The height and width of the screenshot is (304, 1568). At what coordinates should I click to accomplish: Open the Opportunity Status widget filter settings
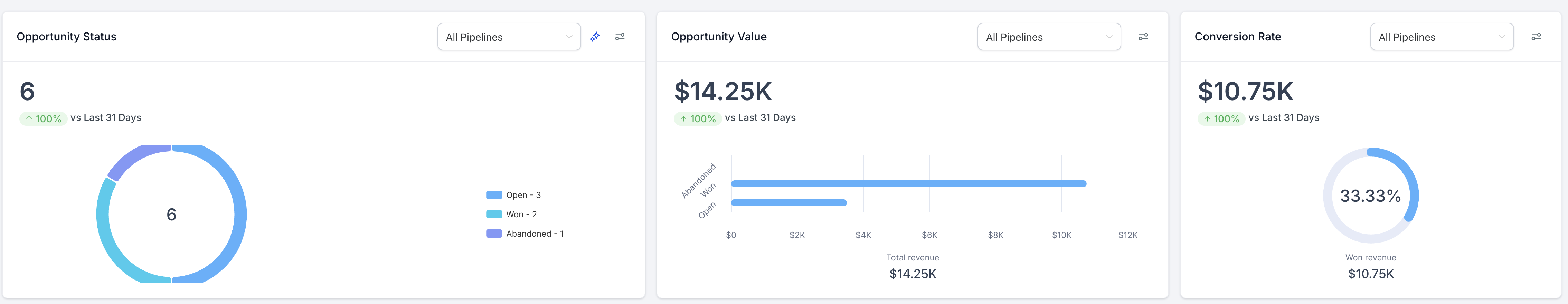point(620,37)
